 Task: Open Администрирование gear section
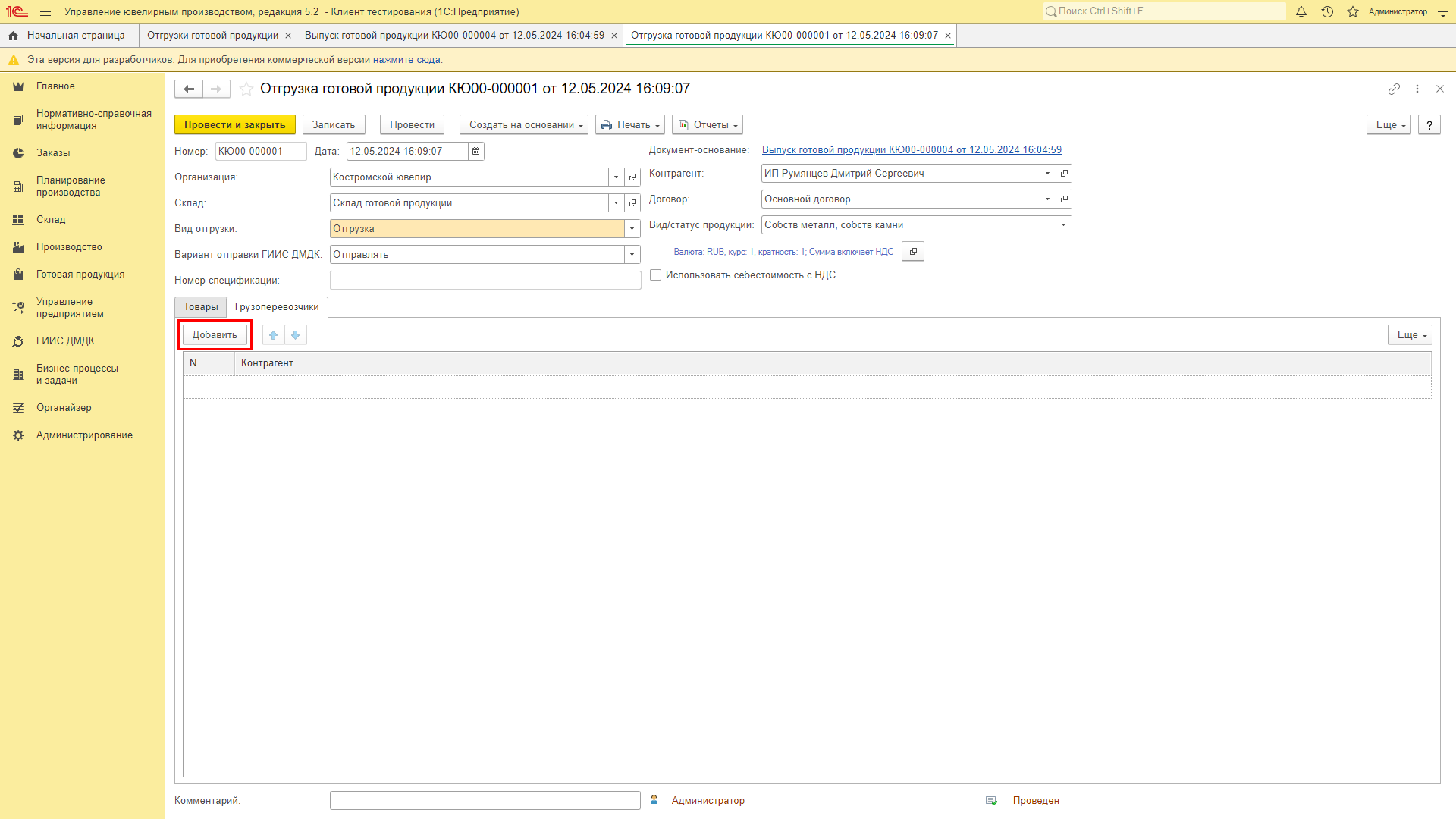click(x=84, y=435)
